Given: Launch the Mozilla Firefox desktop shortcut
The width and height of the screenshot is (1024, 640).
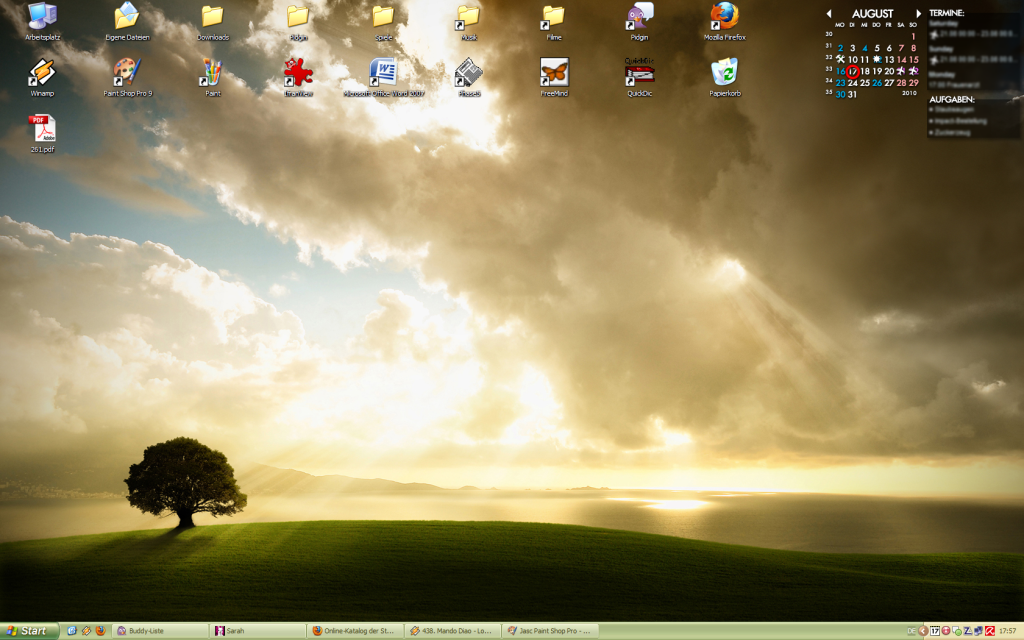Looking at the screenshot, I should [x=724, y=22].
